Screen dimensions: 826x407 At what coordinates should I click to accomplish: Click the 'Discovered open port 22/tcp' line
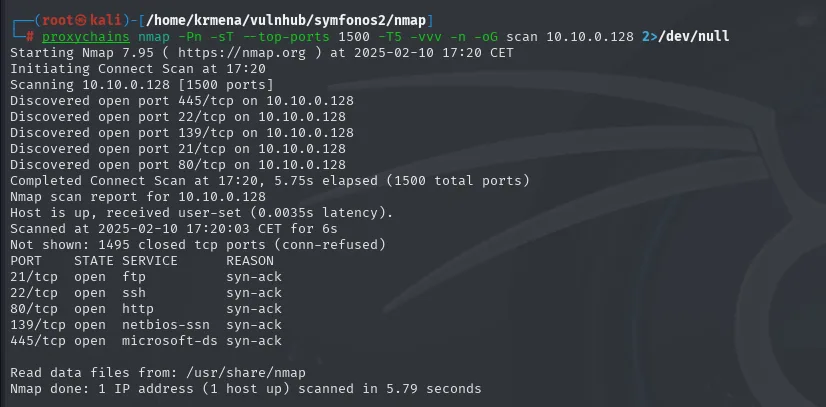[178, 117]
